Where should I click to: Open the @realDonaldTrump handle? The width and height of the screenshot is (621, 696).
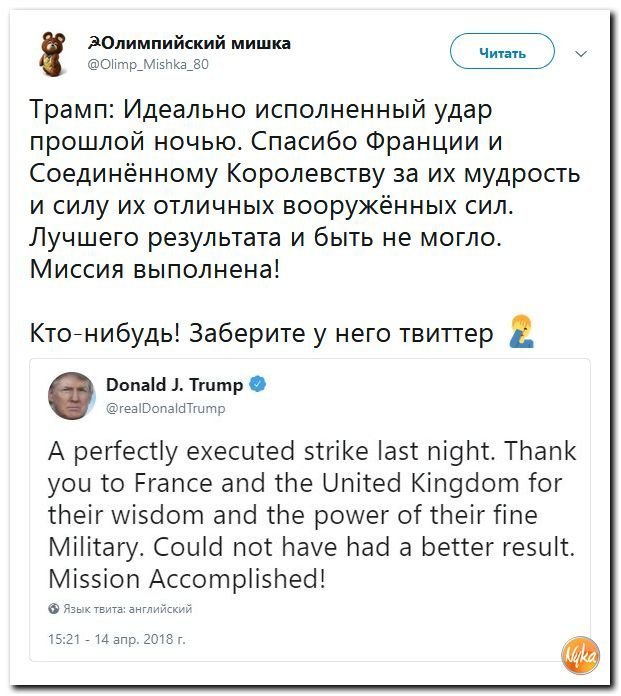pos(166,408)
